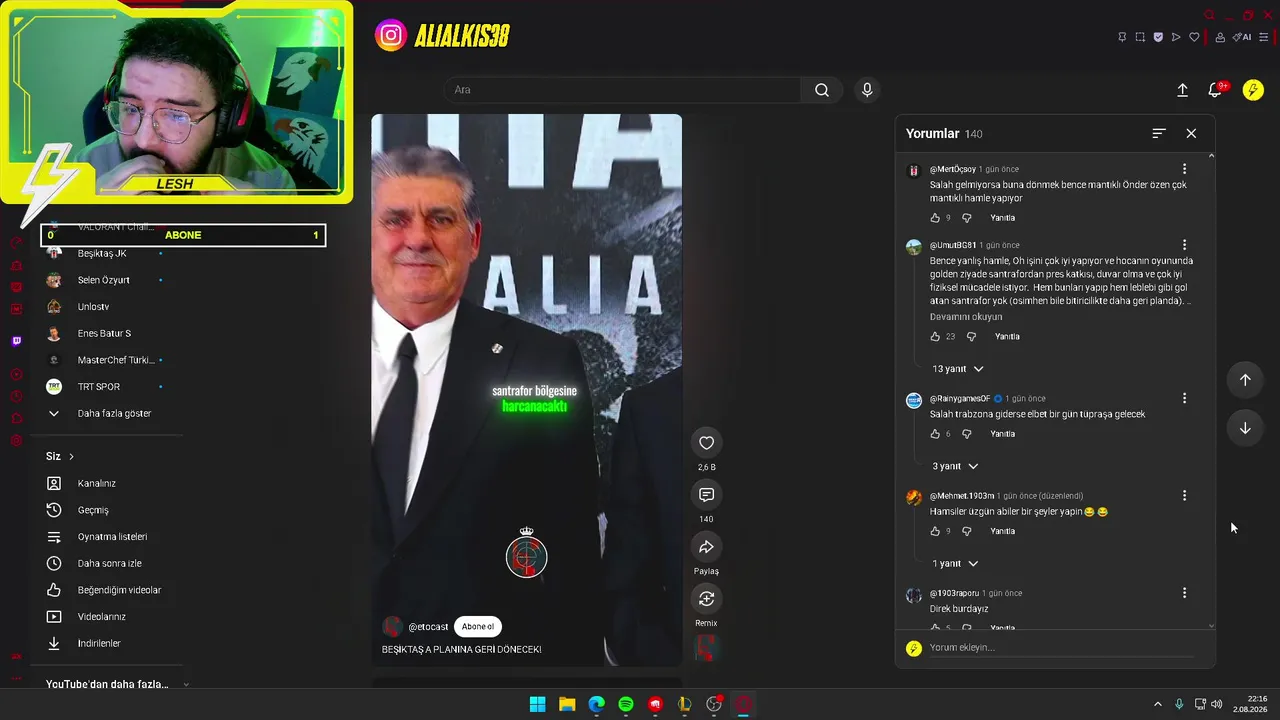Image resolution: width=1280 pixels, height=720 pixels.
Task: Click the Ara search input field
Action: pos(622,90)
